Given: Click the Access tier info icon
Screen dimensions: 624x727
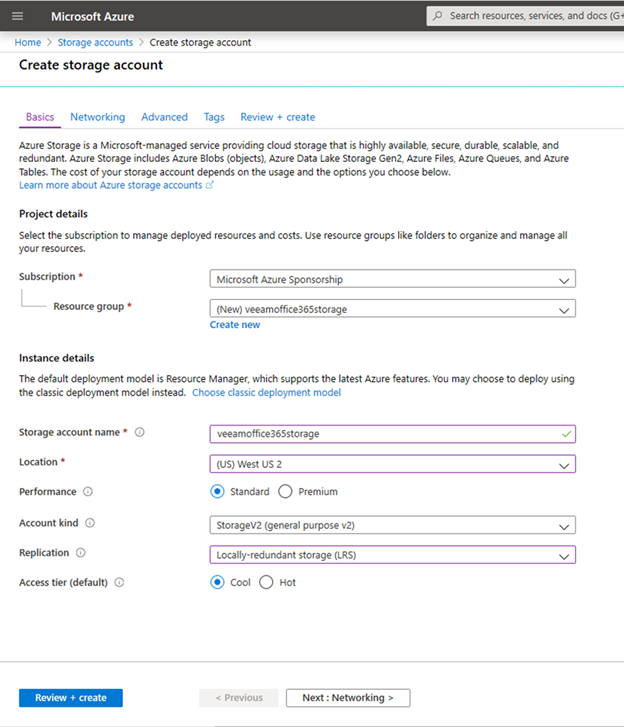Looking at the screenshot, I should point(119,582).
